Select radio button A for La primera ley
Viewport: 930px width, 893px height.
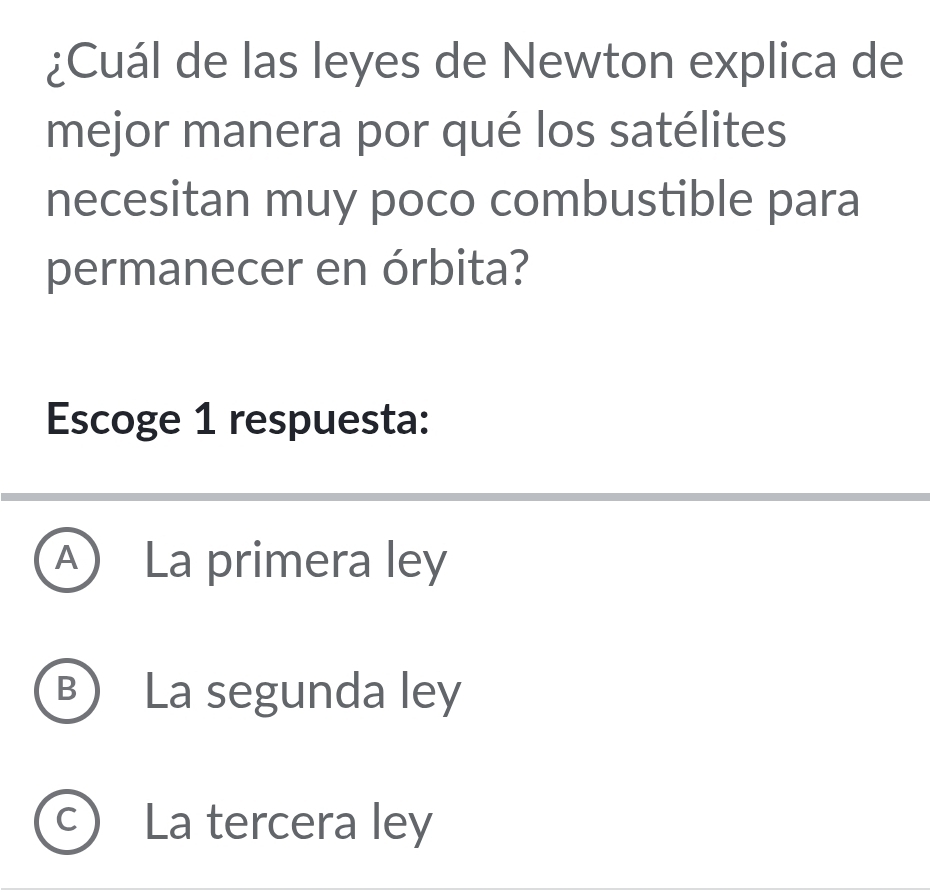tap(68, 563)
